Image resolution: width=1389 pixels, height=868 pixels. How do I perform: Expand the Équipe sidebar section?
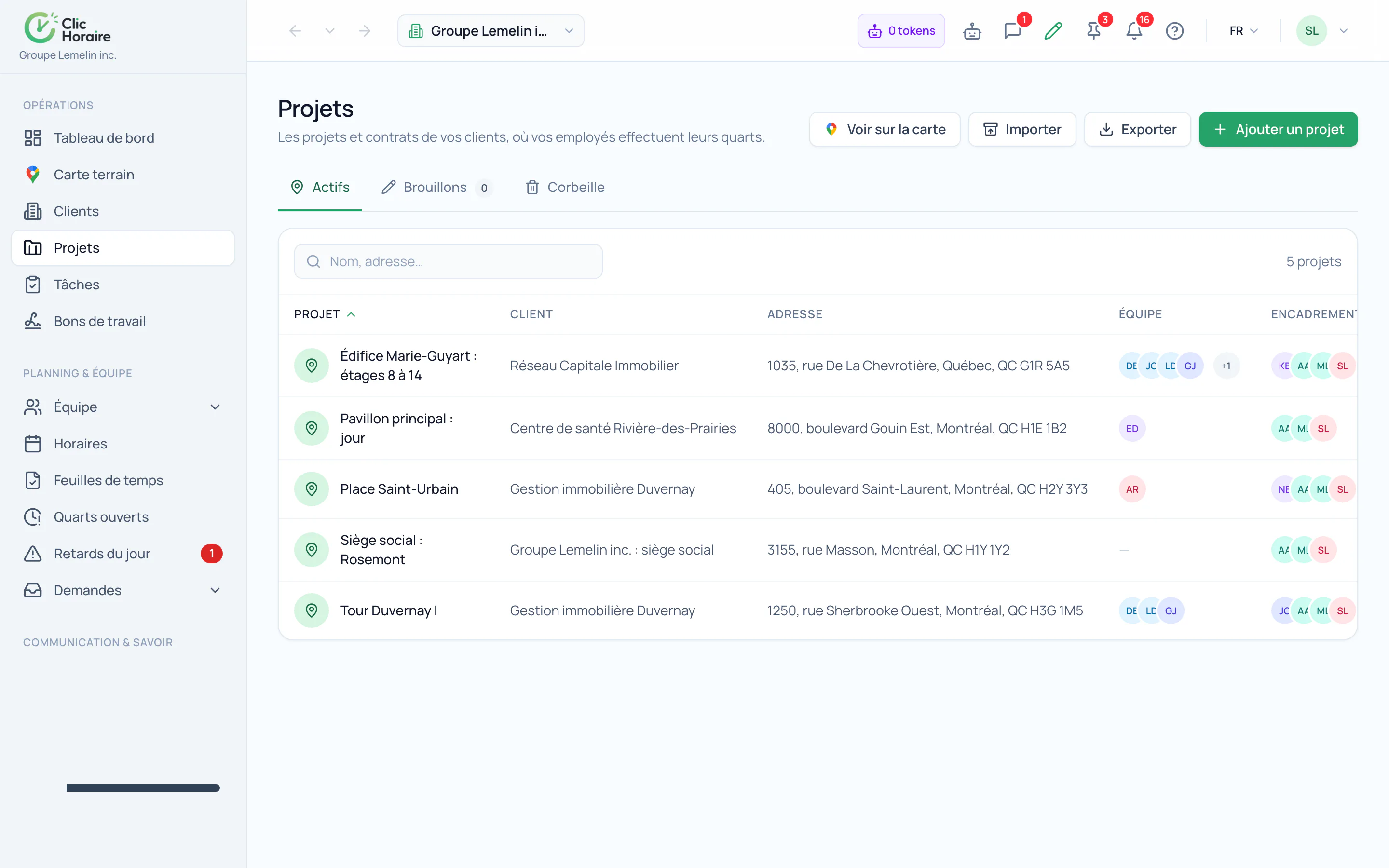[x=123, y=407]
